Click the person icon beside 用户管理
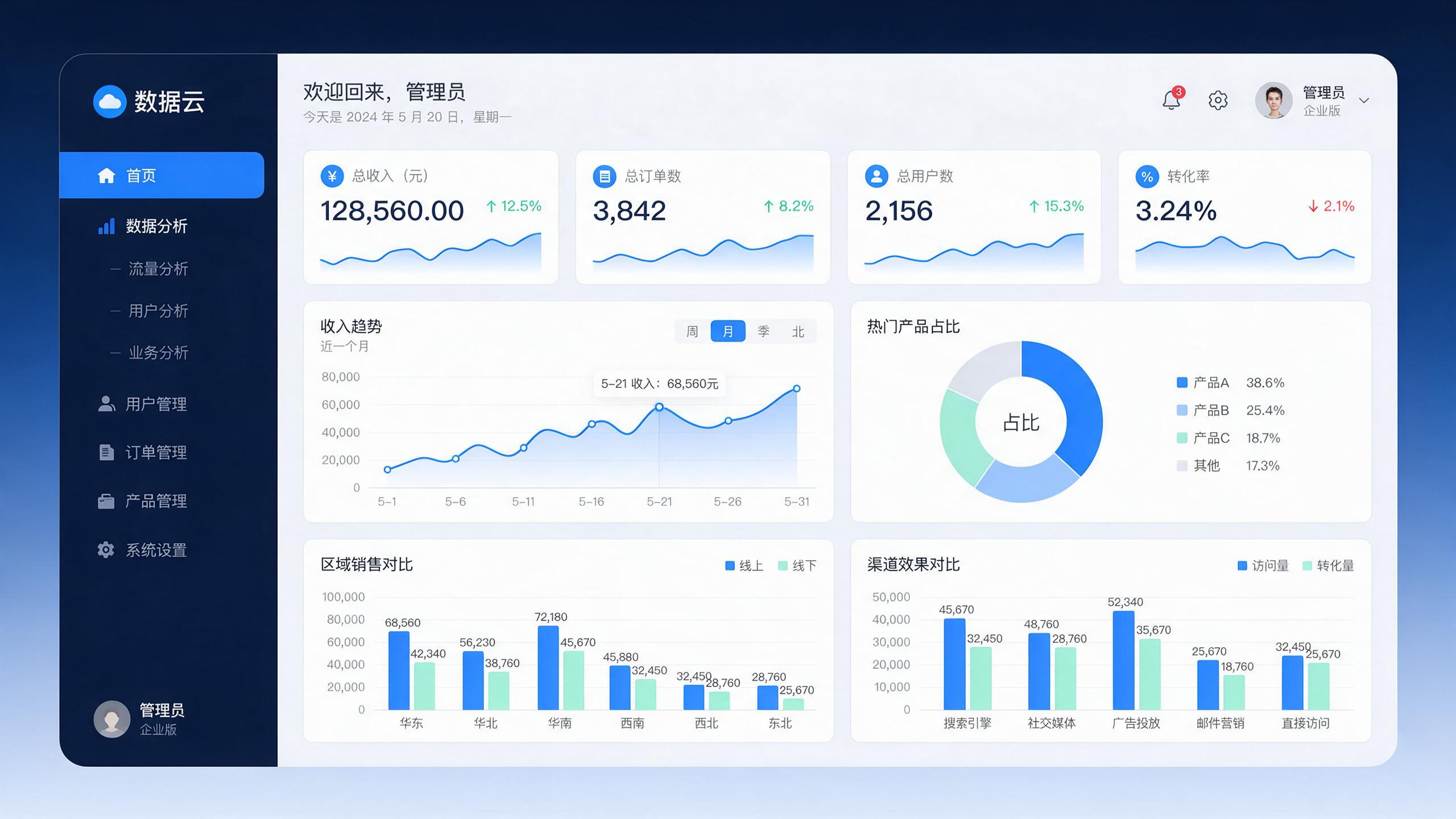 click(x=106, y=404)
